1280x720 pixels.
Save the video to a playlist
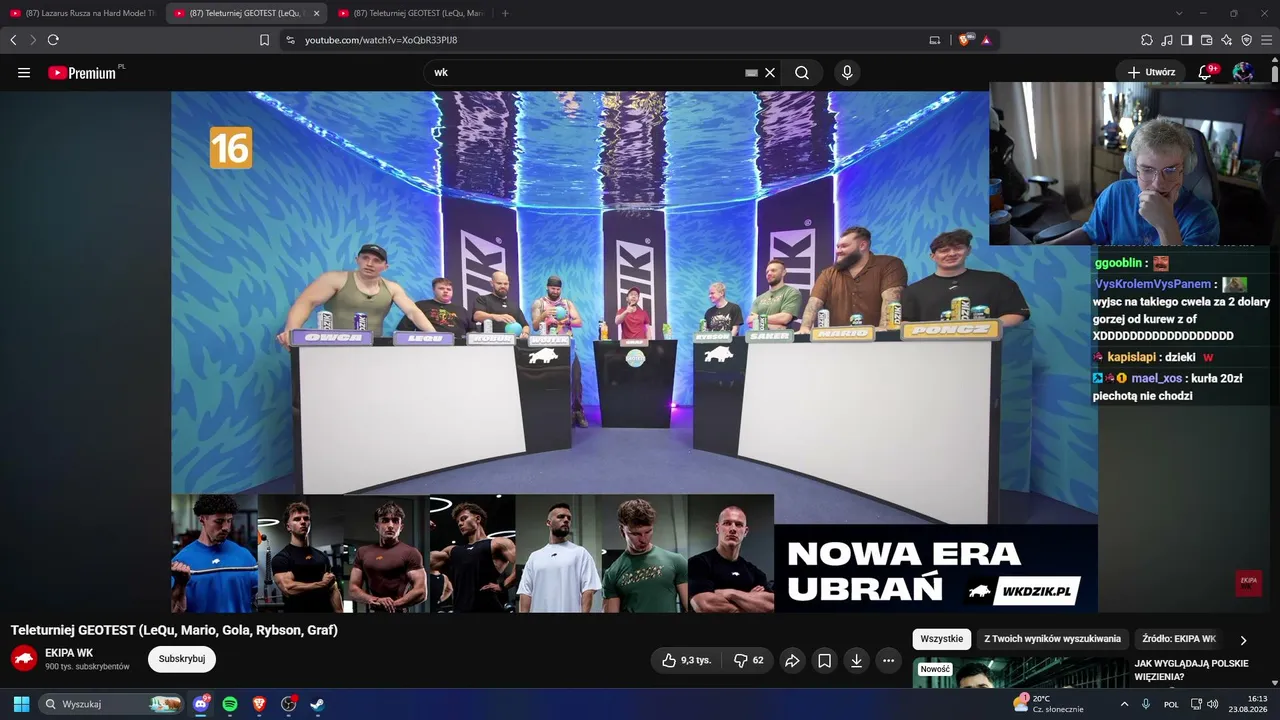824,660
